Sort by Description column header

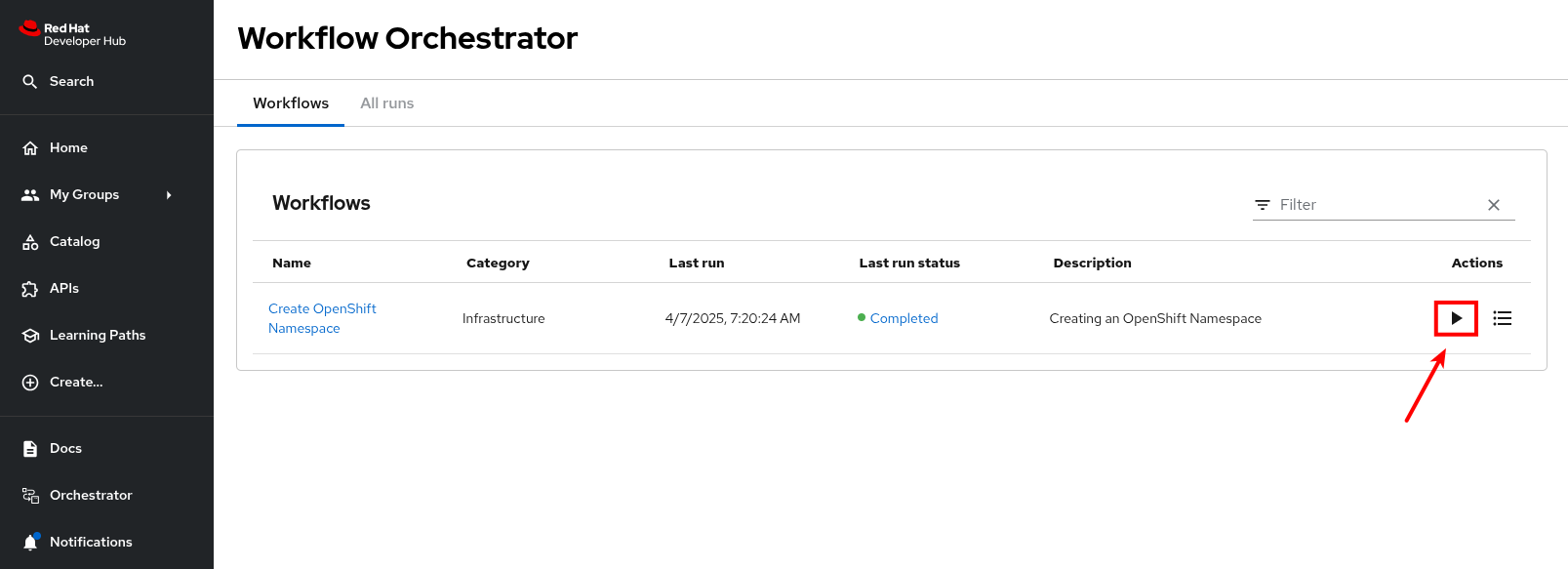(1092, 263)
